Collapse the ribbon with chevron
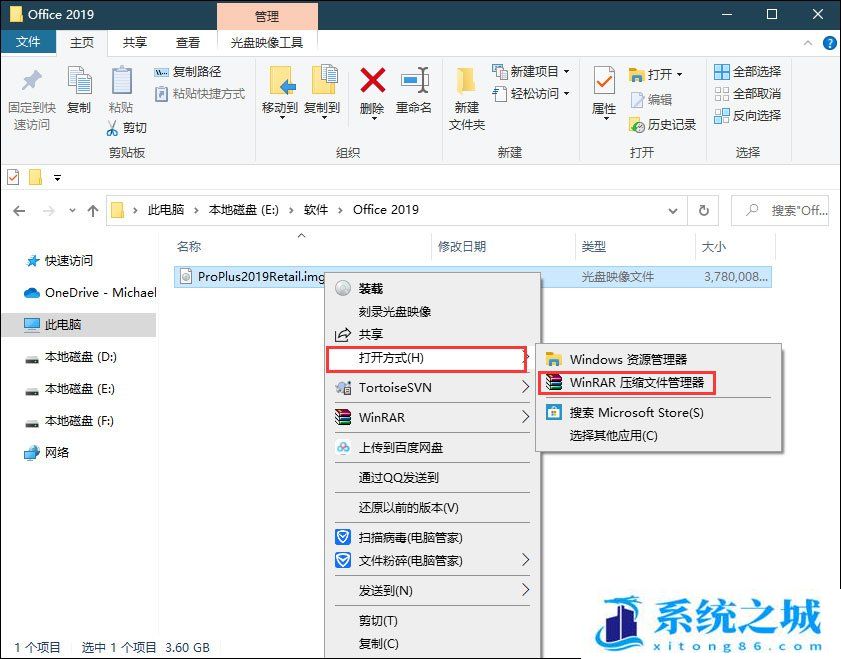 (808, 43)
